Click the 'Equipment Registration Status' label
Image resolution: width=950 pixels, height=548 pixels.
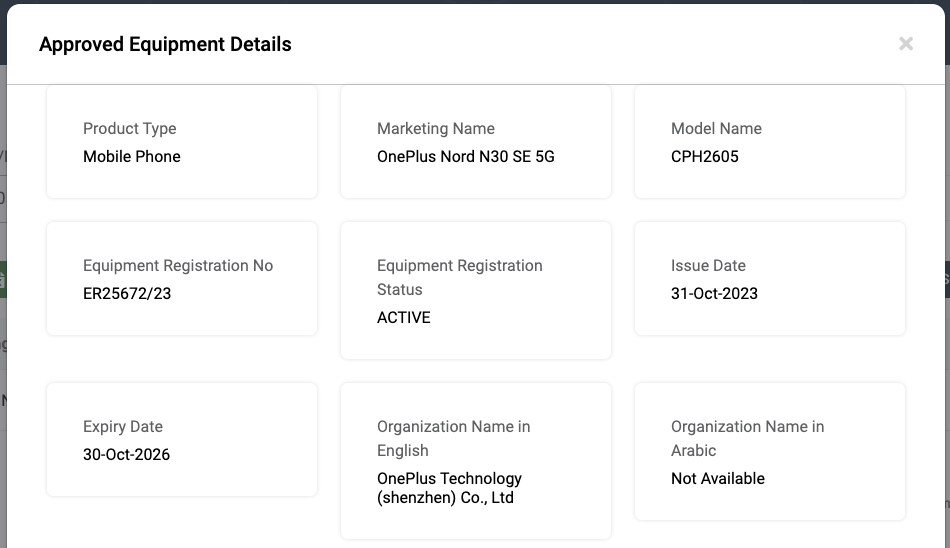tap(460, 278)
